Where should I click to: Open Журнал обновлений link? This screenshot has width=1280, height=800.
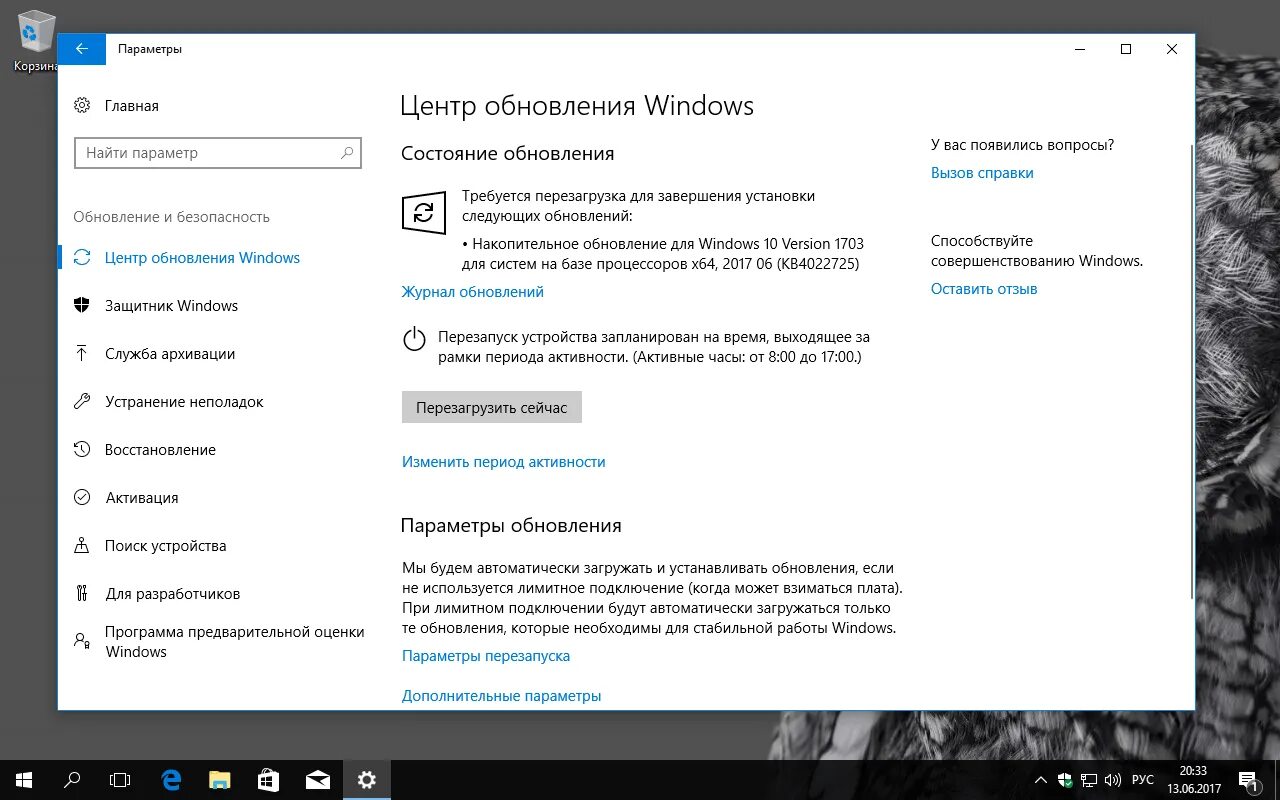coord(473,292)
